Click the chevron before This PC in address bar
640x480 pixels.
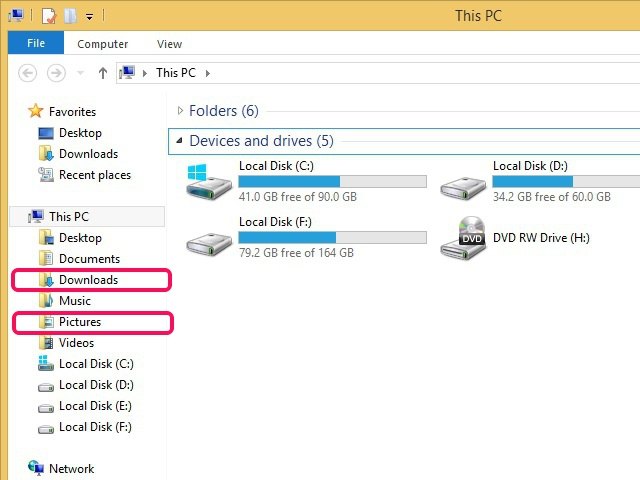click(145, 73)
